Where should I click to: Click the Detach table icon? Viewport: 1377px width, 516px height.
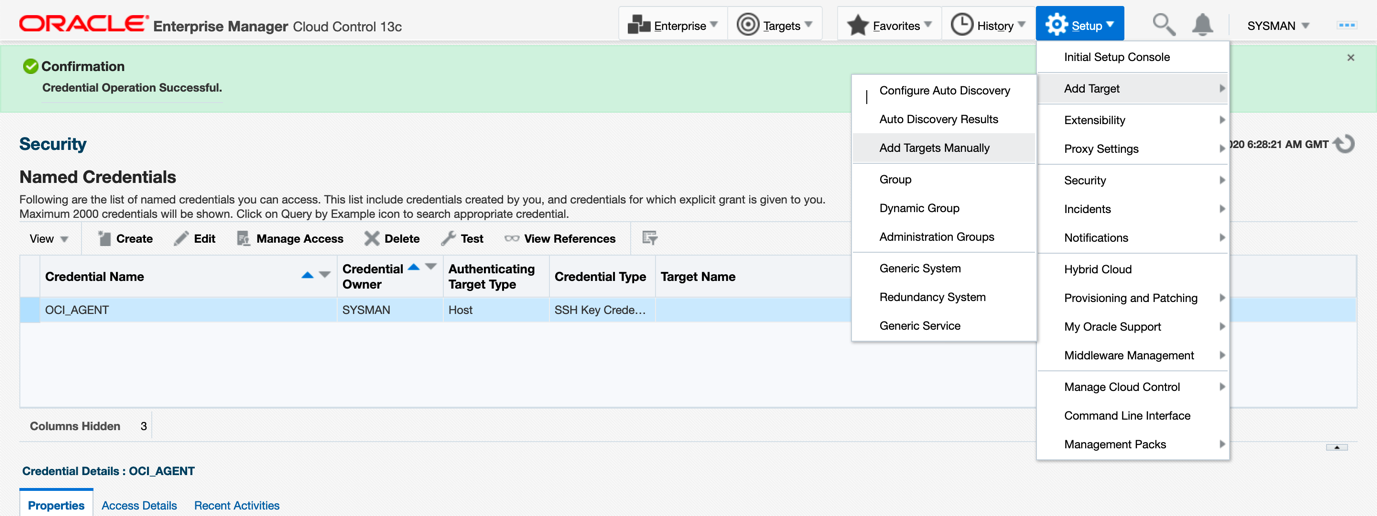(x=650, y=238)
